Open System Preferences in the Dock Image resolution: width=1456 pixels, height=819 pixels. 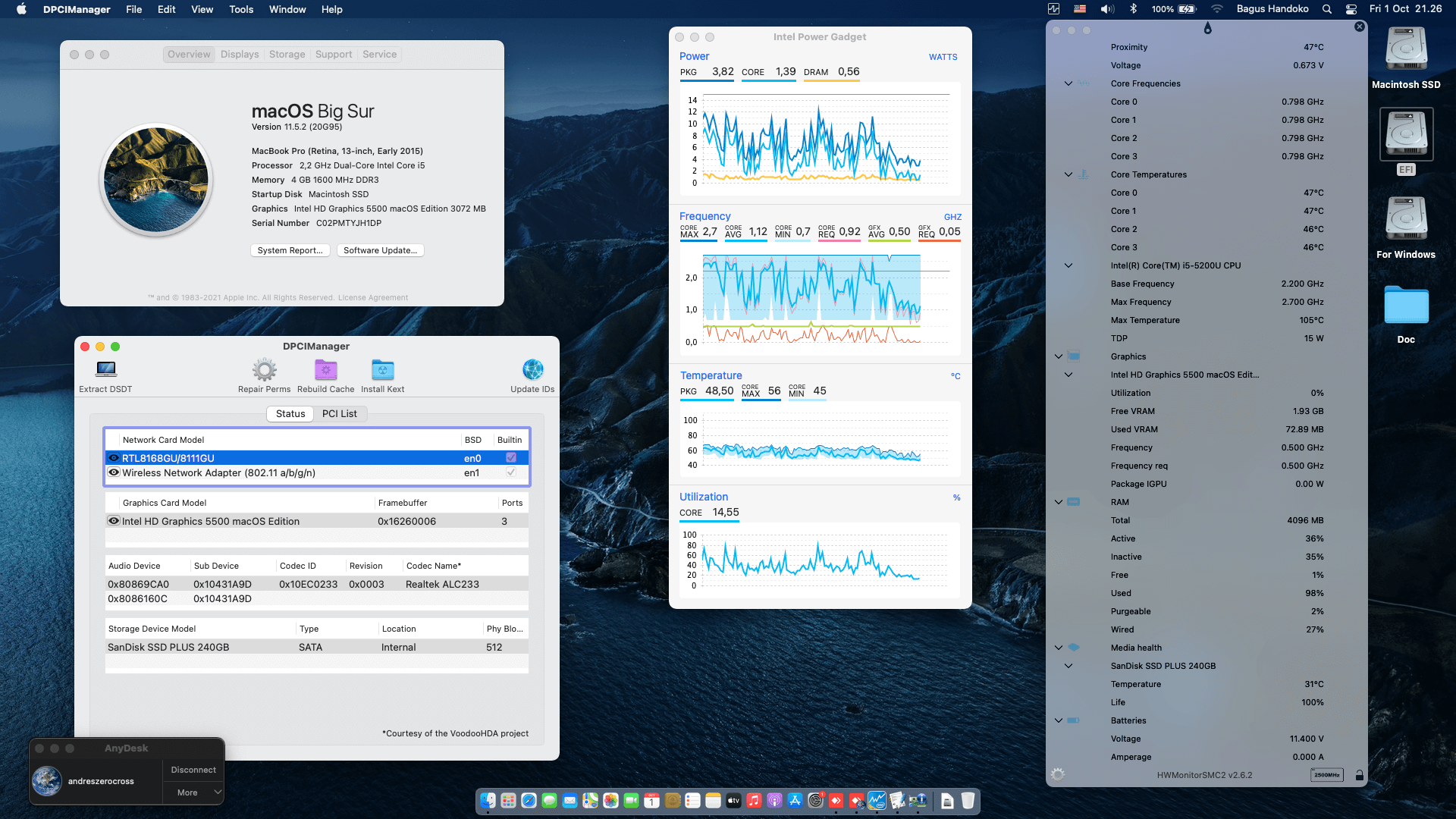pos(815,800)
